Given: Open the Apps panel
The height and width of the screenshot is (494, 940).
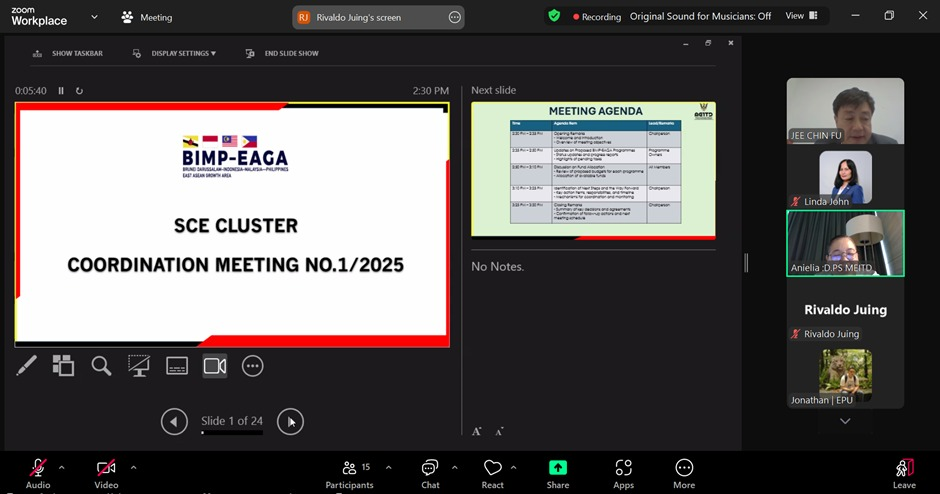Looking at the screenshot, I should click(x=623, y=473).
